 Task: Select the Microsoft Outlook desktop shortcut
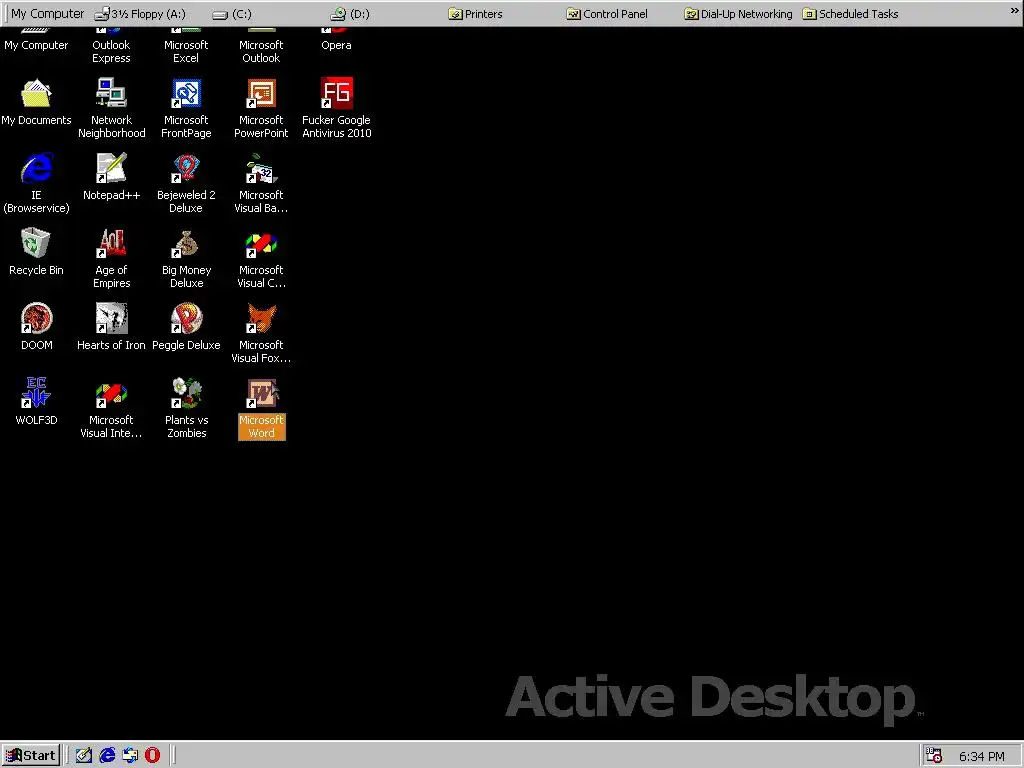[x=261, y=46]
